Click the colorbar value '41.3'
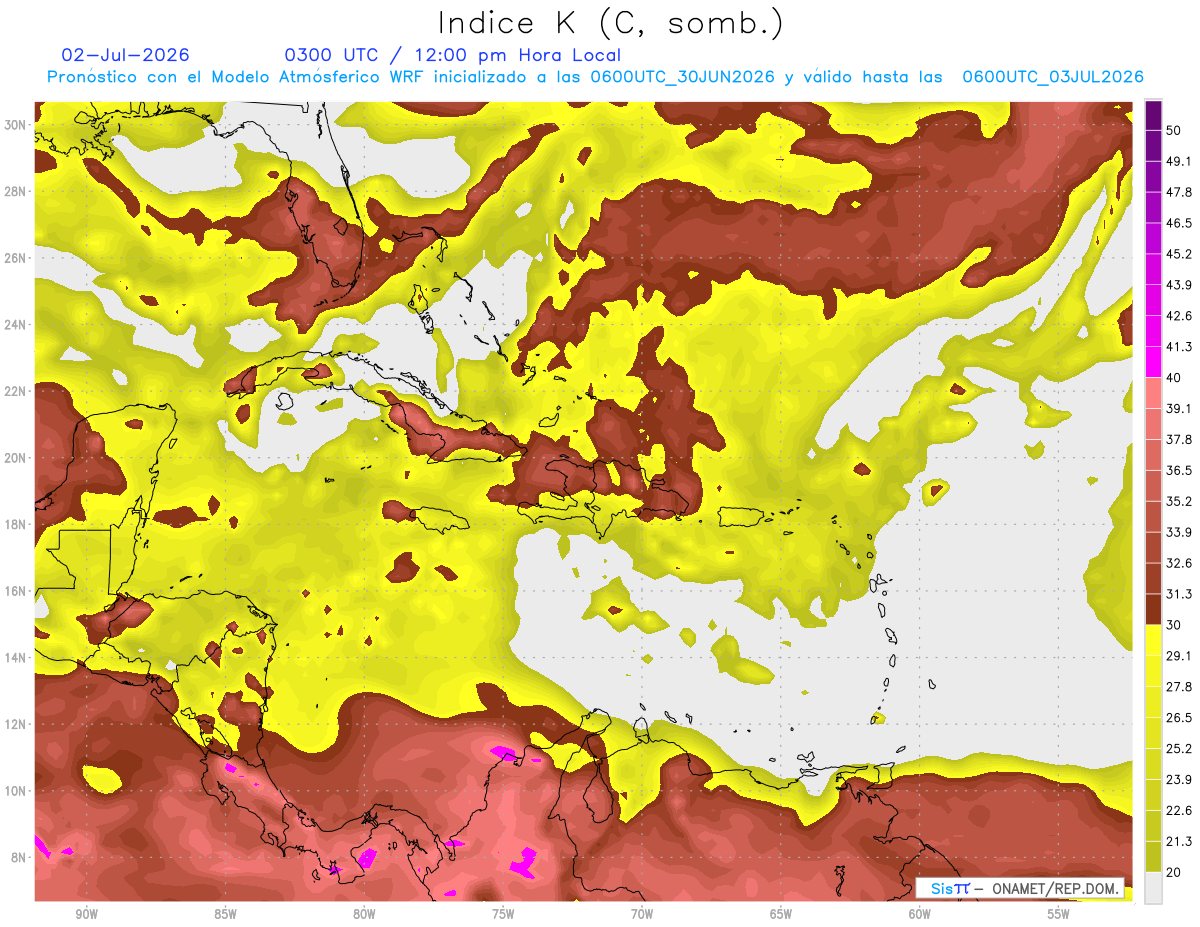 pos(1179,346)
